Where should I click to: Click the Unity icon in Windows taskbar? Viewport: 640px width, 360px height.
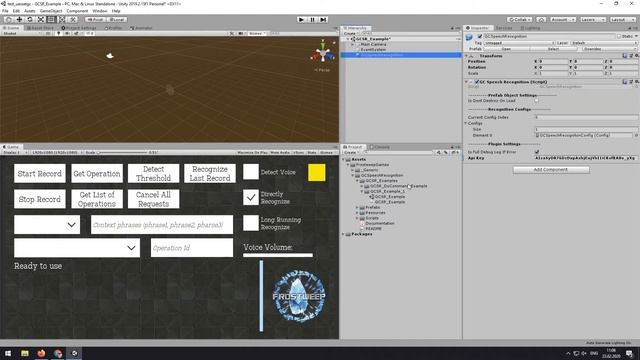(x=74, y=353)
